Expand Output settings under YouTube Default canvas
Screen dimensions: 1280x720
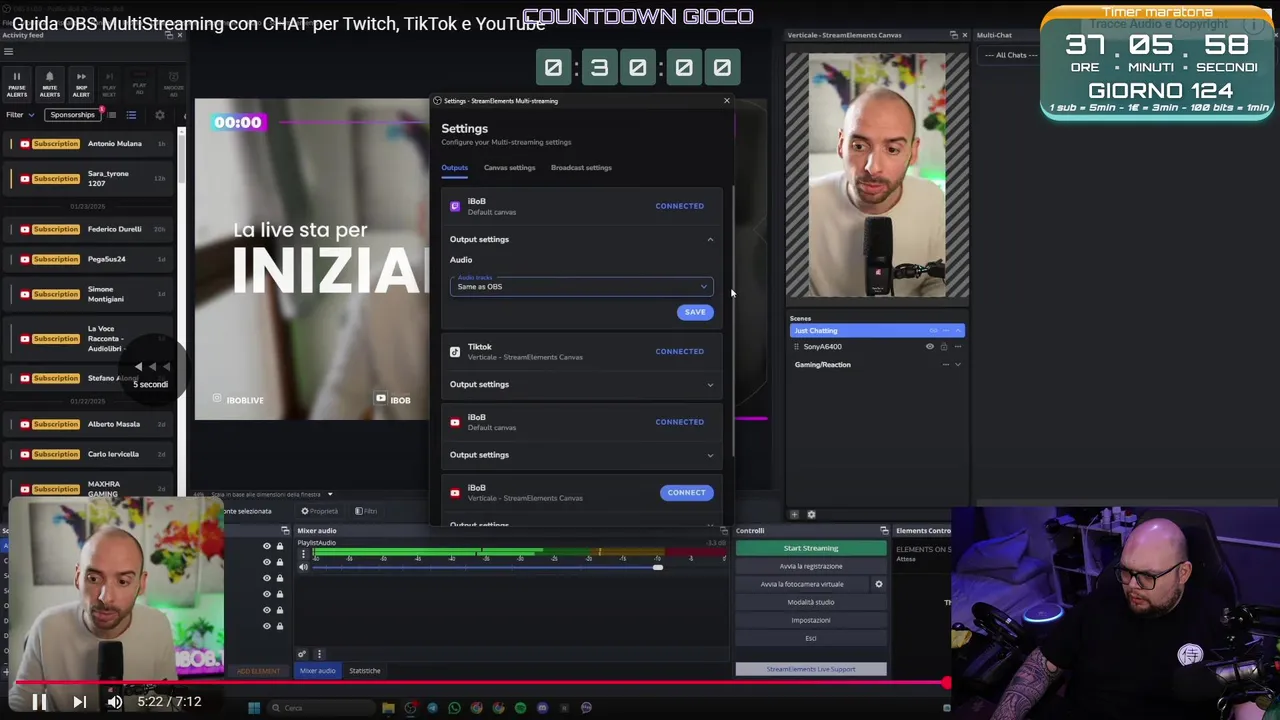(710, 455)
